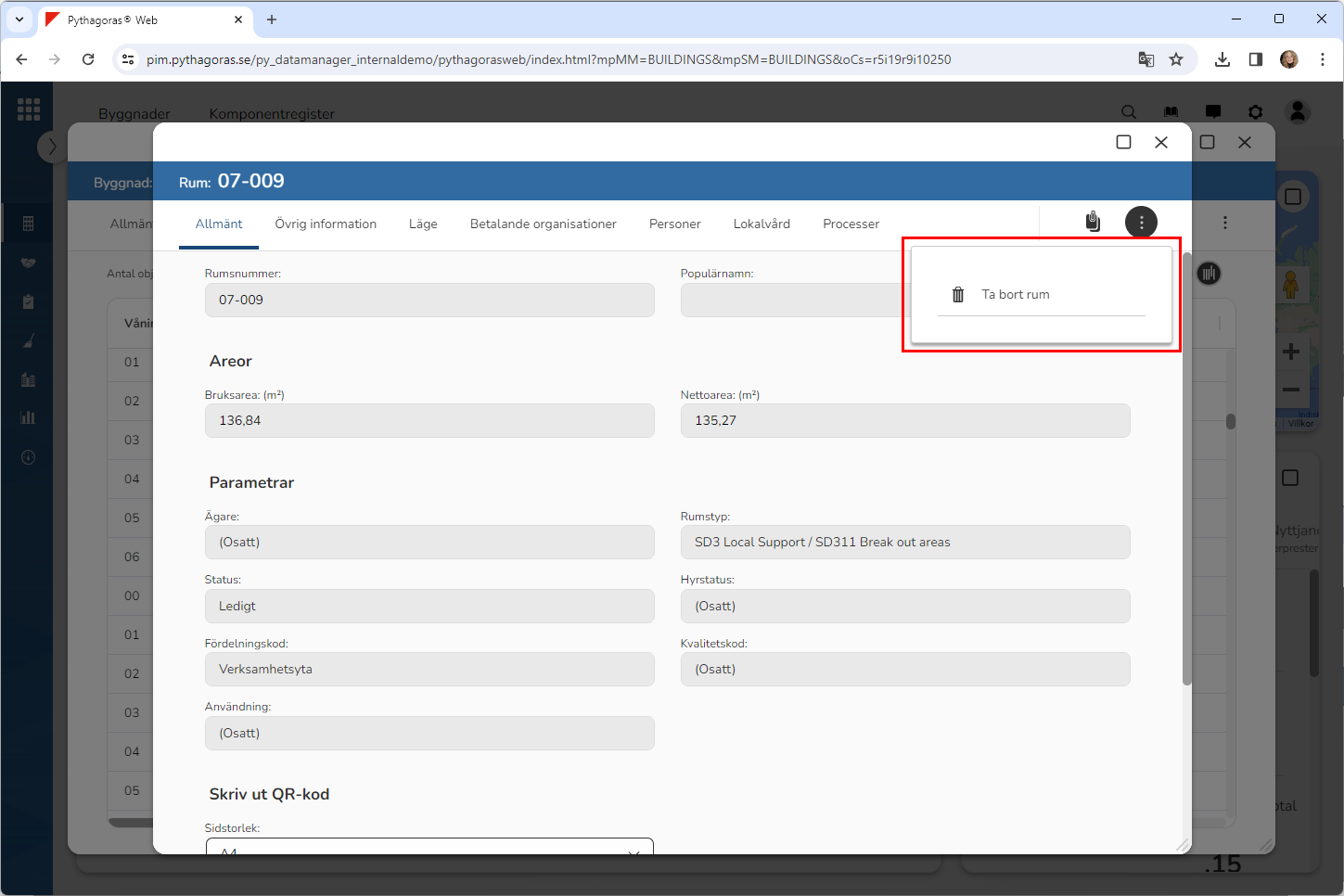Open the attachments paperclip icon
Image resolution: width=1344 pixels, height=896 pixels.
pyautogui.click(x=1093, y=222)
